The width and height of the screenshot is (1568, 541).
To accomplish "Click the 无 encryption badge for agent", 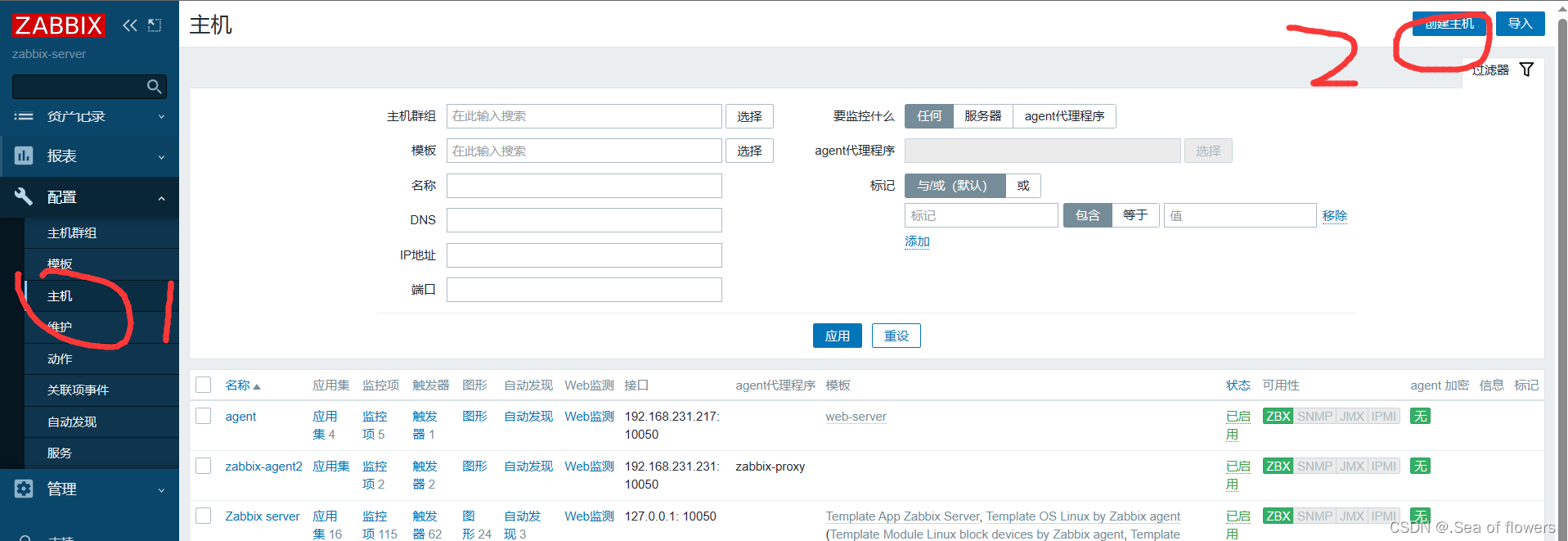I will click(1421, 417).
